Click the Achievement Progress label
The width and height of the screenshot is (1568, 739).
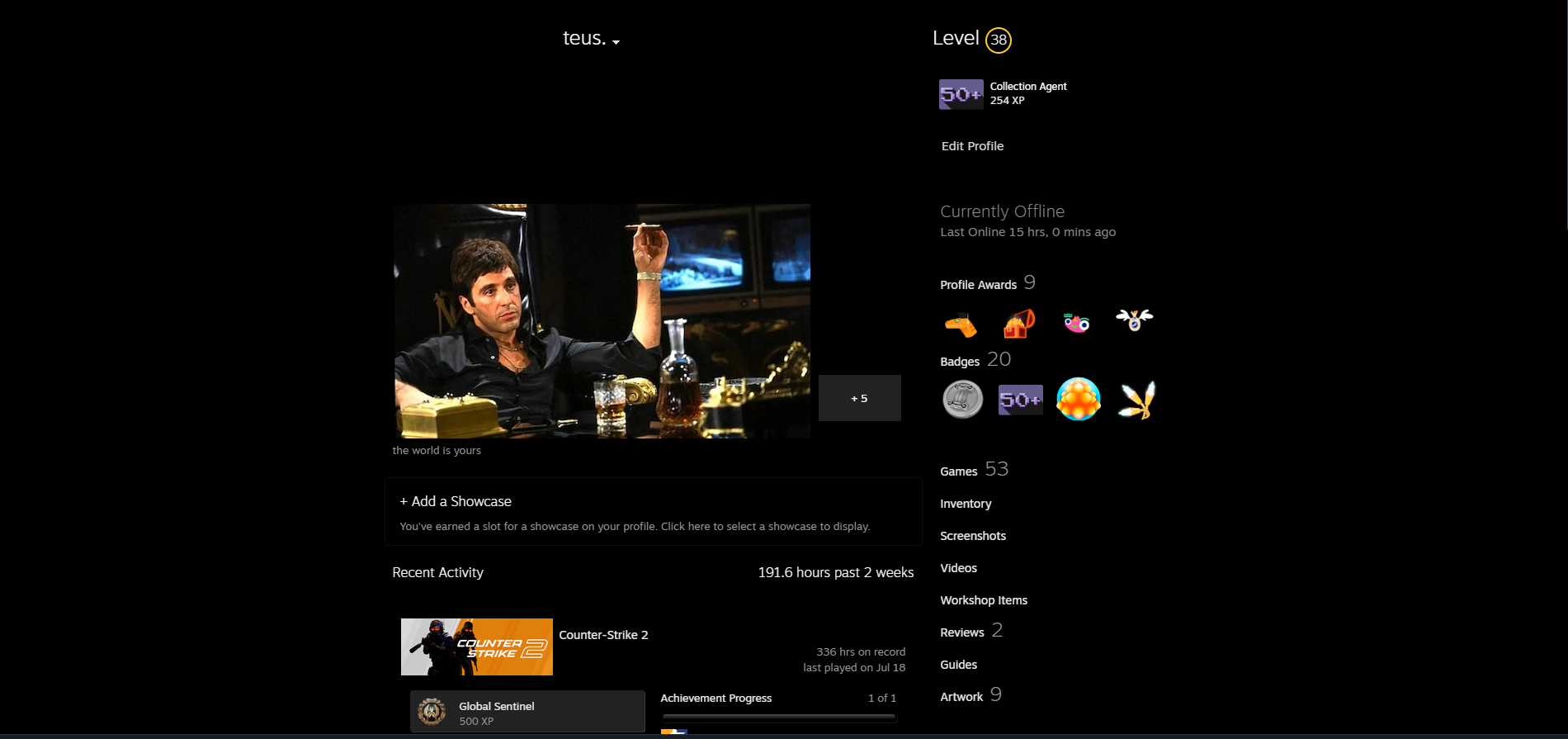pos(716,699)
